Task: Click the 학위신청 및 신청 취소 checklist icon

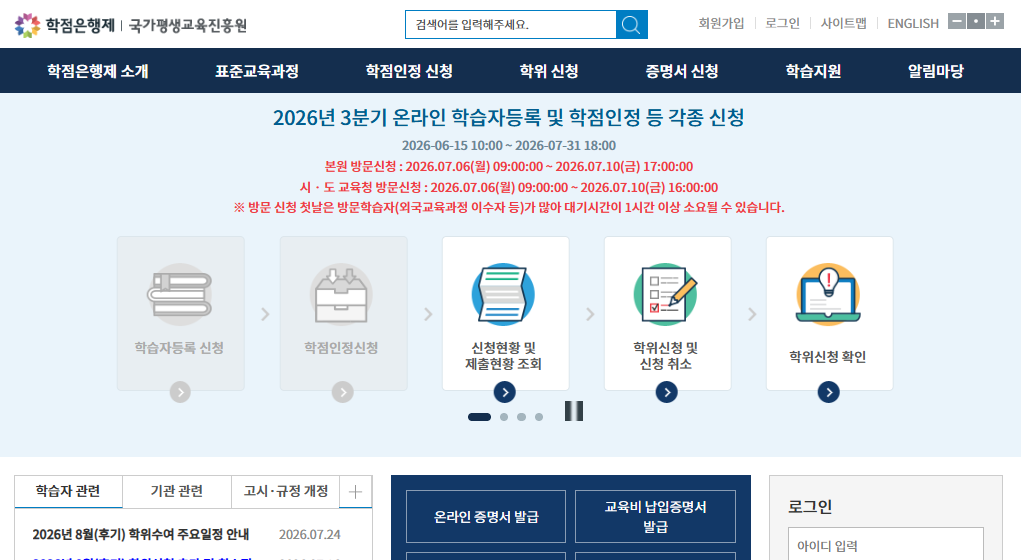Action: coord(665,294)
